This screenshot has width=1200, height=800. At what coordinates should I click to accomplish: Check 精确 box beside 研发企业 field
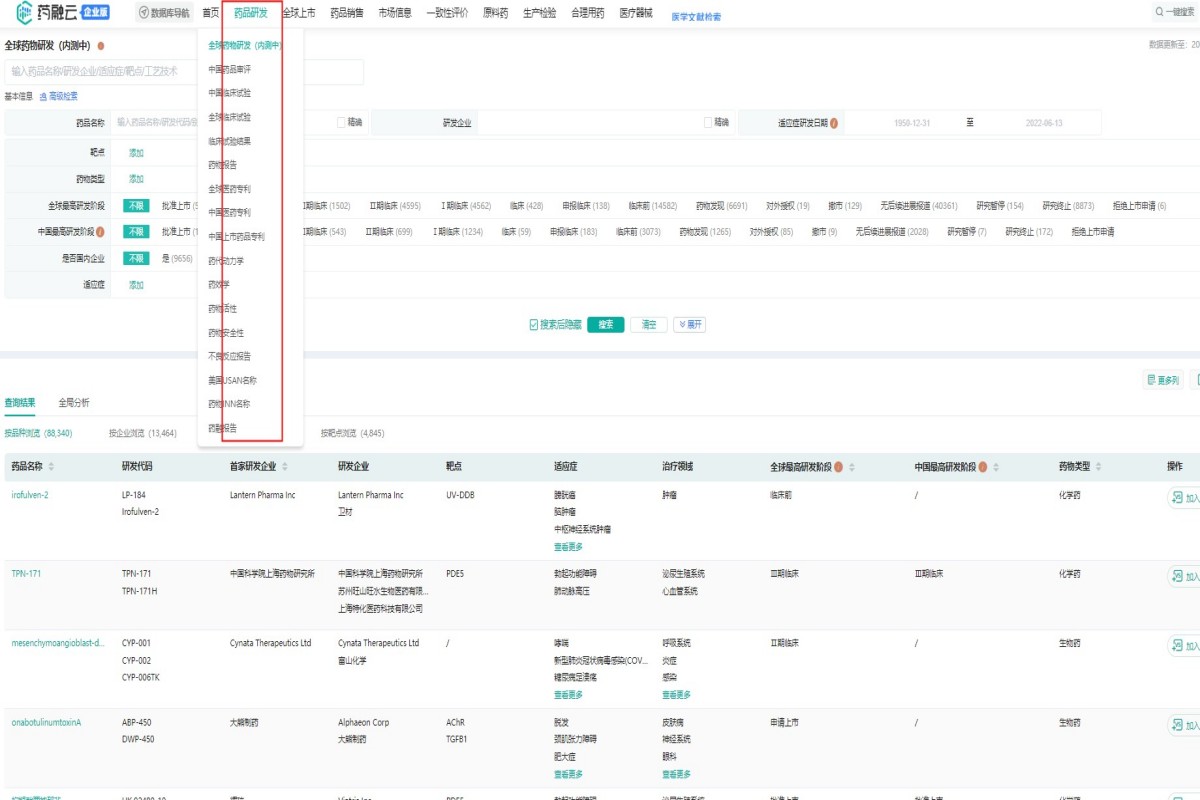coord(708,123)
